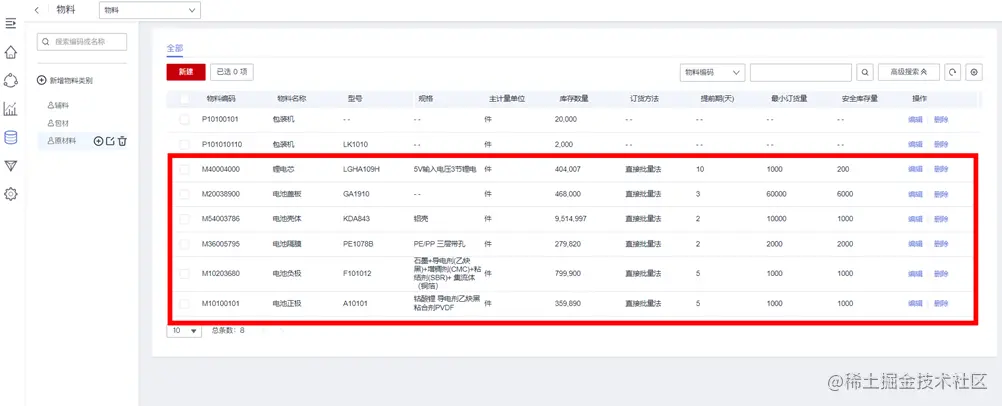Image resolution: width=1002 pixels, height=406 pixels.
Task: Edit the 原材料 category icon
Action: point(110,141)
